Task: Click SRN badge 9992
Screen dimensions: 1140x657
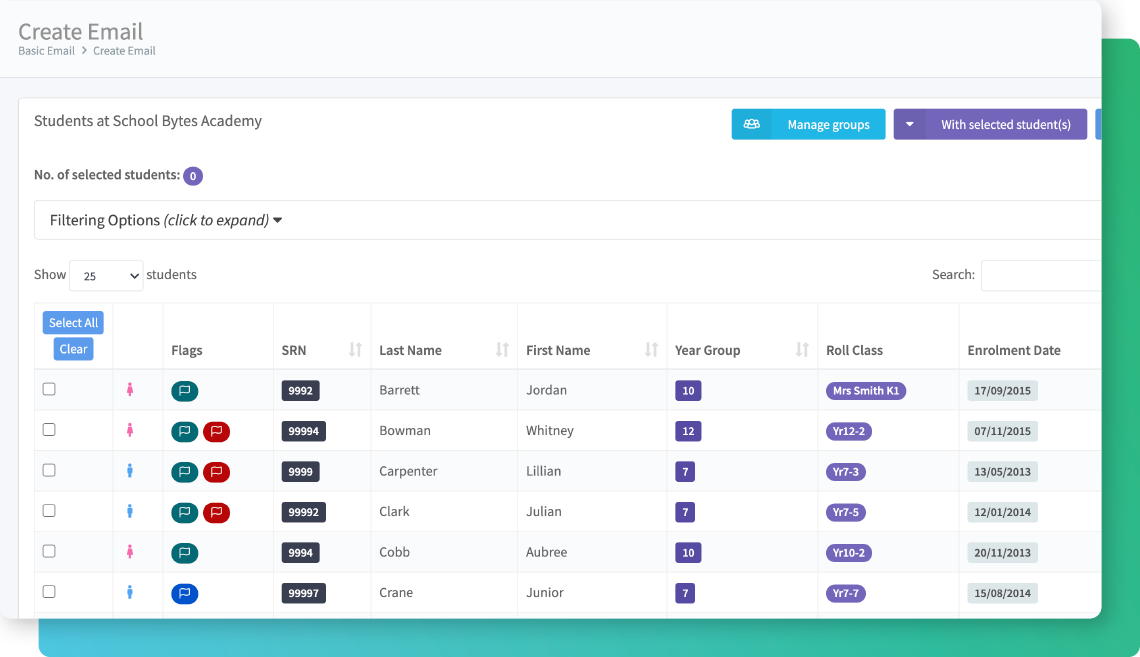Action: click(x=300, y=391)
